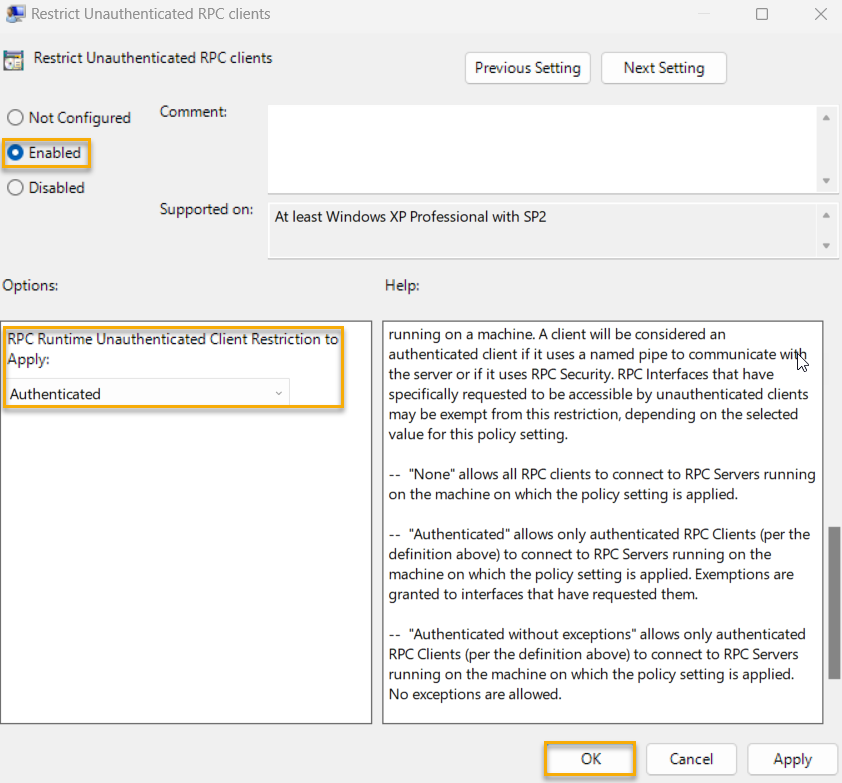Select the Enabled radio button
Image resolution: width=842 pixels, height=783 pixels.
point(15,152)
